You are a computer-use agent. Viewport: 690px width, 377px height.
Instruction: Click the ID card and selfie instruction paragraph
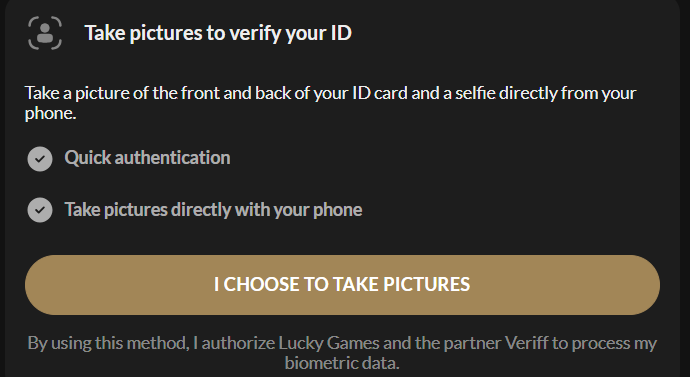(330, 103)
